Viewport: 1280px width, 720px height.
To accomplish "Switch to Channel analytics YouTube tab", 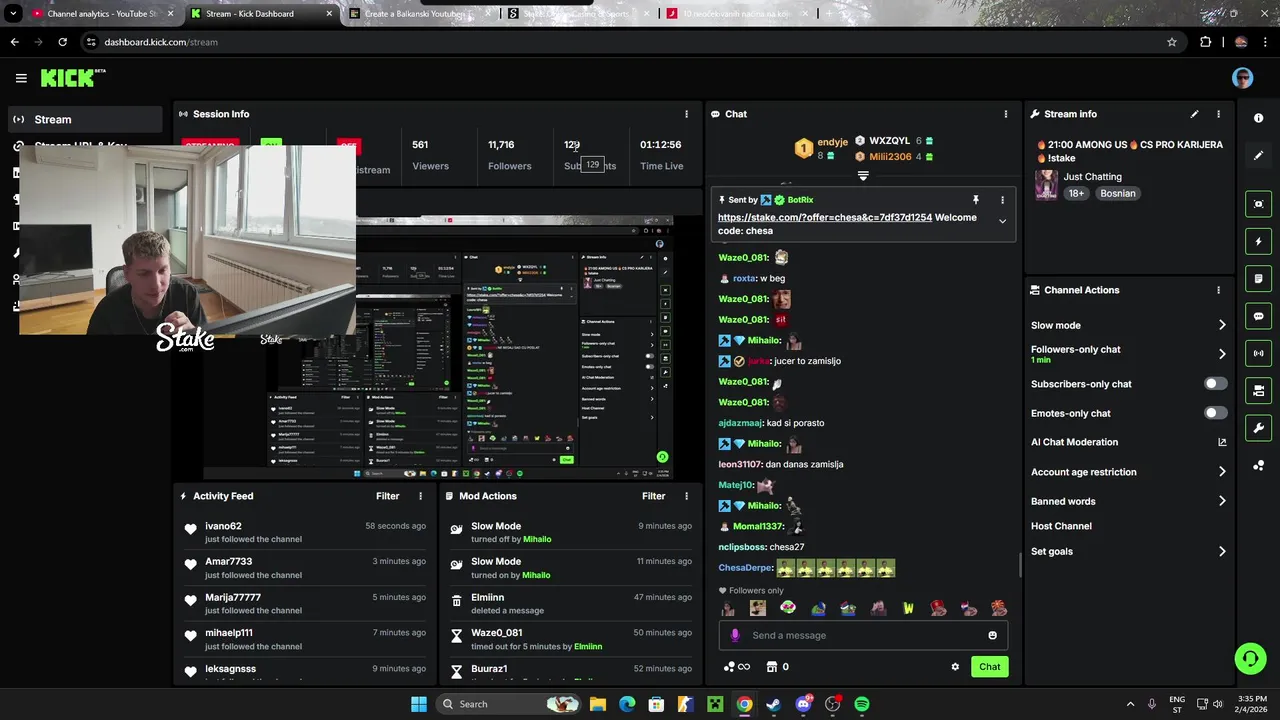I will (x=102, y=14).
